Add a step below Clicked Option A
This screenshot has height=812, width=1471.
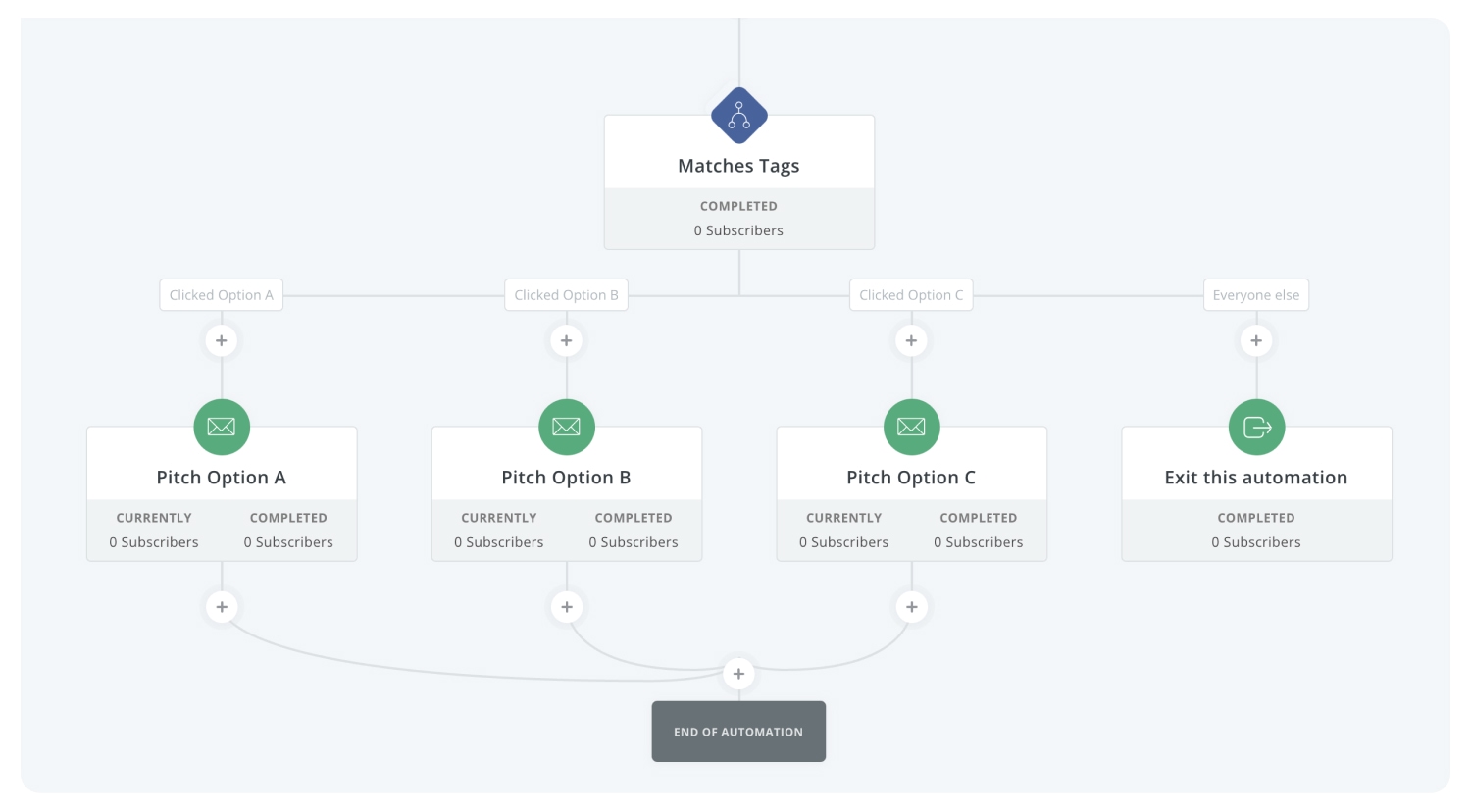[222, 340]
